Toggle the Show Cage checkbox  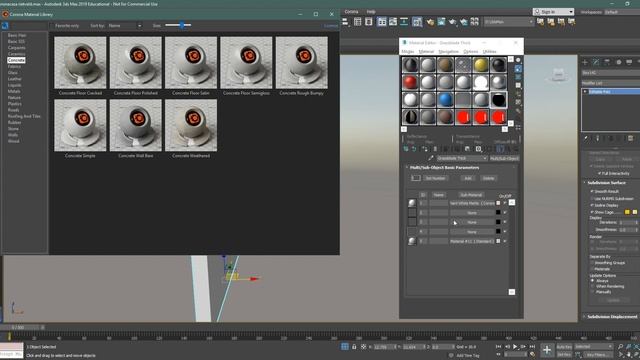(x=592, y=212)
